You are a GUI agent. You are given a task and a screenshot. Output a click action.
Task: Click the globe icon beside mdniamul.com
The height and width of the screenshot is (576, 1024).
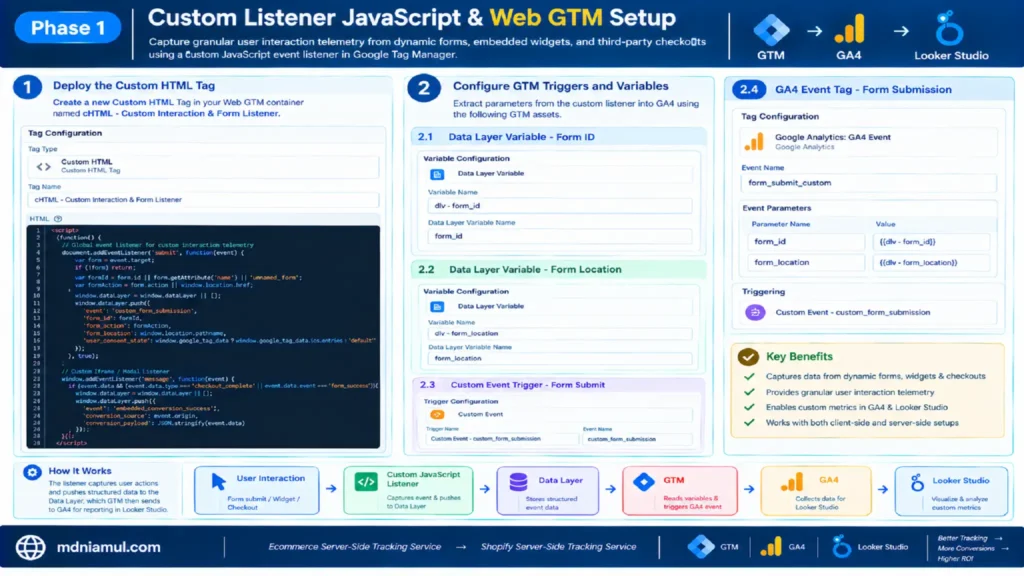31,547
